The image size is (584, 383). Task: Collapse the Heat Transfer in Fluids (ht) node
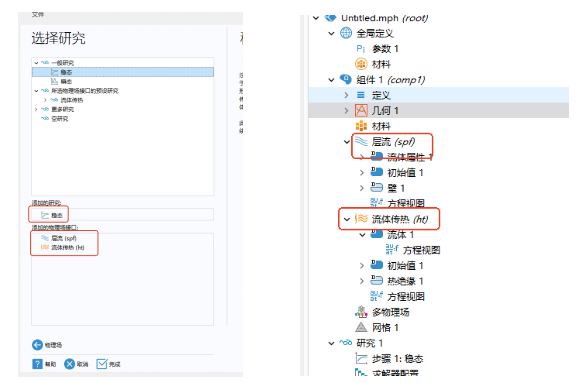click(346, 219)
